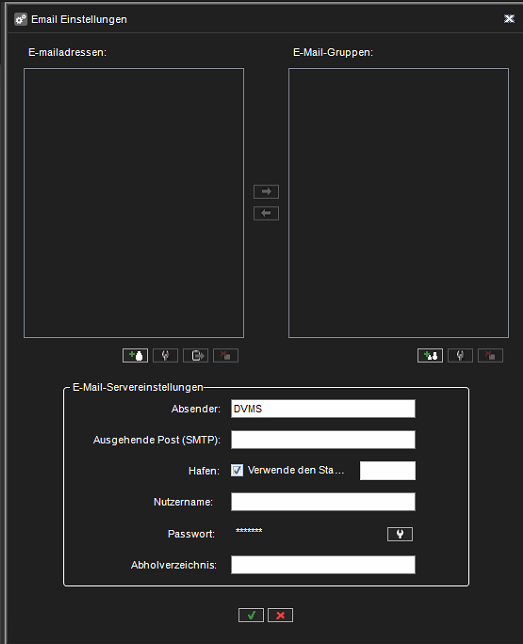This screenshot has height=644, width=523.
Task: Move address to group with right arrow
Action: (266, 192)
